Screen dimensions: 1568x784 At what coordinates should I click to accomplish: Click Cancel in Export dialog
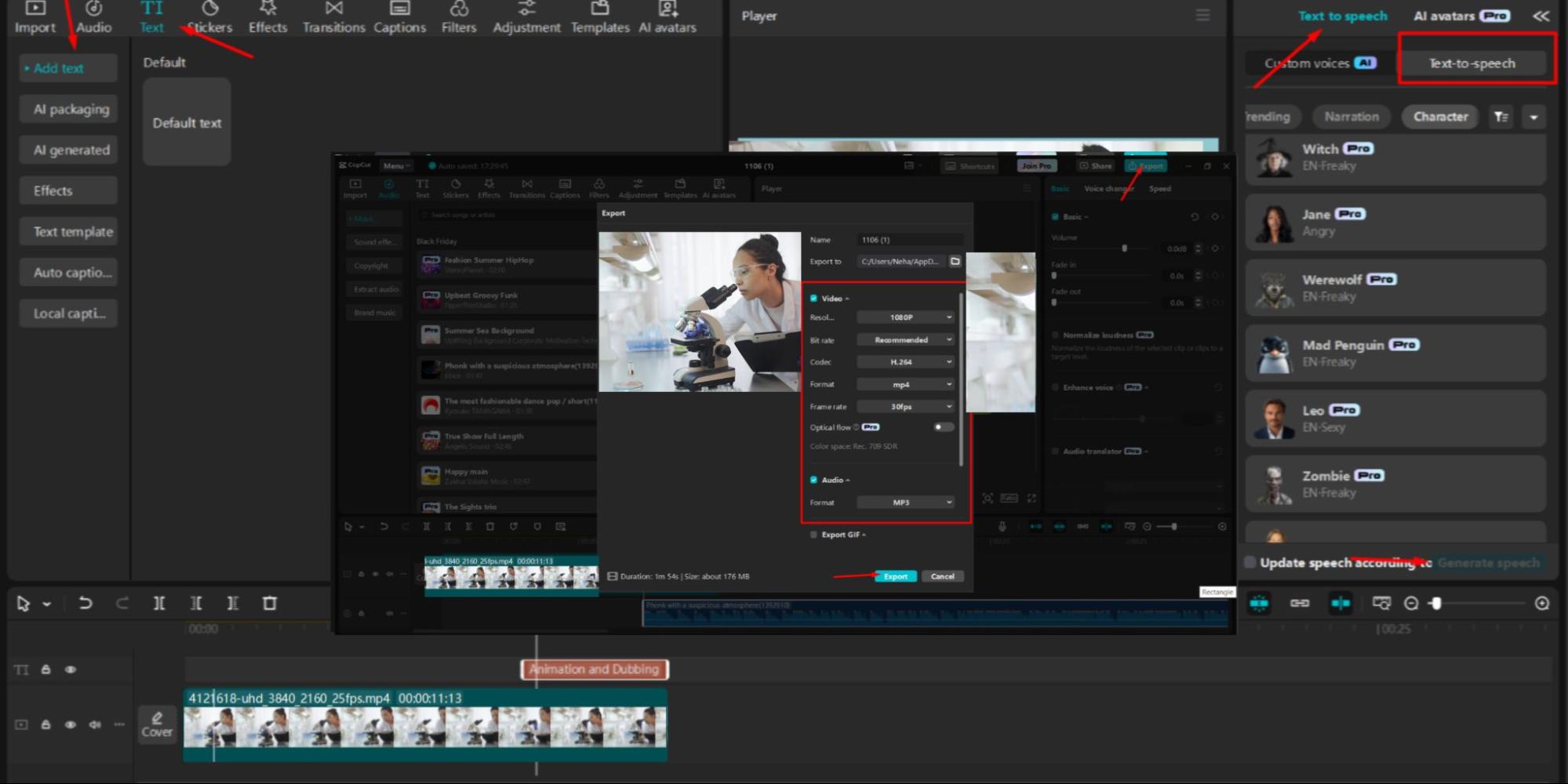point(942,576)
